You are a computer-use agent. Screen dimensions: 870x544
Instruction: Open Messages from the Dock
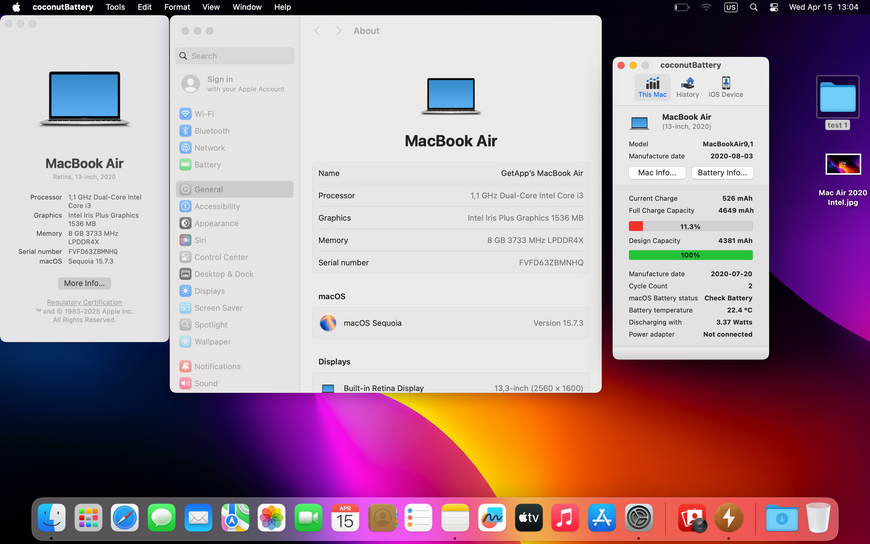click(x=161, y=518)
